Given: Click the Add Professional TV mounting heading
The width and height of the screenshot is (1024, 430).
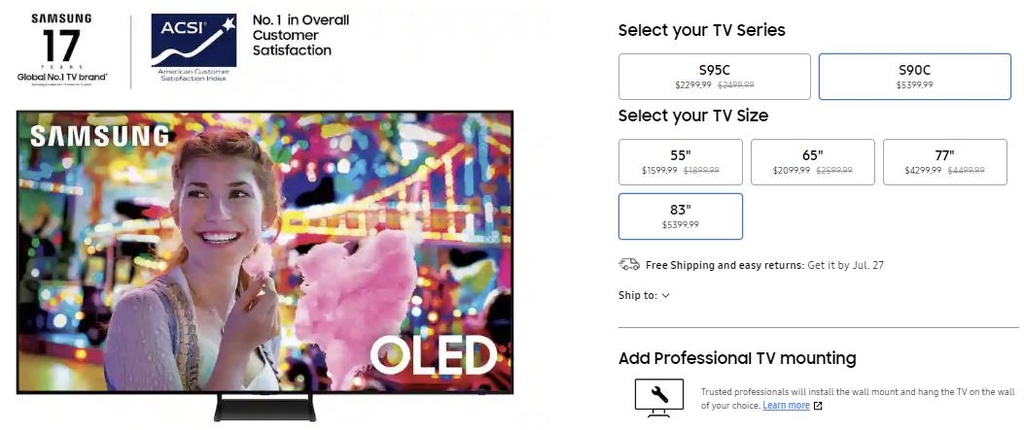Looking at the screenshot, I should 737,358.
